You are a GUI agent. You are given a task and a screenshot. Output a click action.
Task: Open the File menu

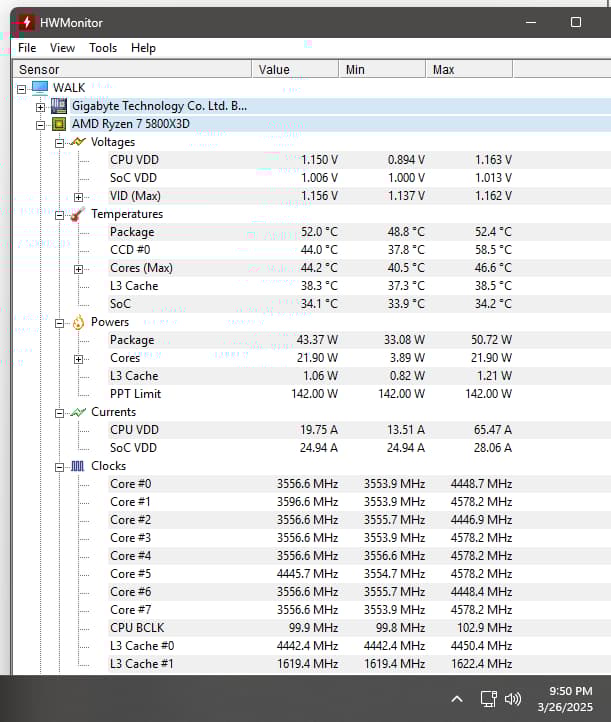(x=27, y=48)
